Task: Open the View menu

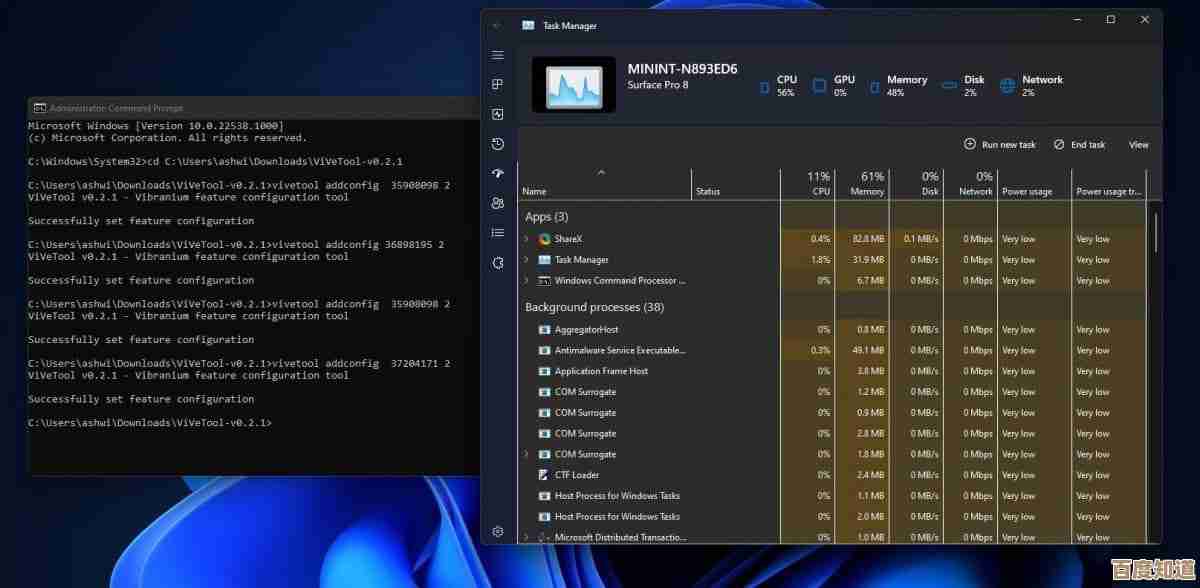Action: [1138, 144]
